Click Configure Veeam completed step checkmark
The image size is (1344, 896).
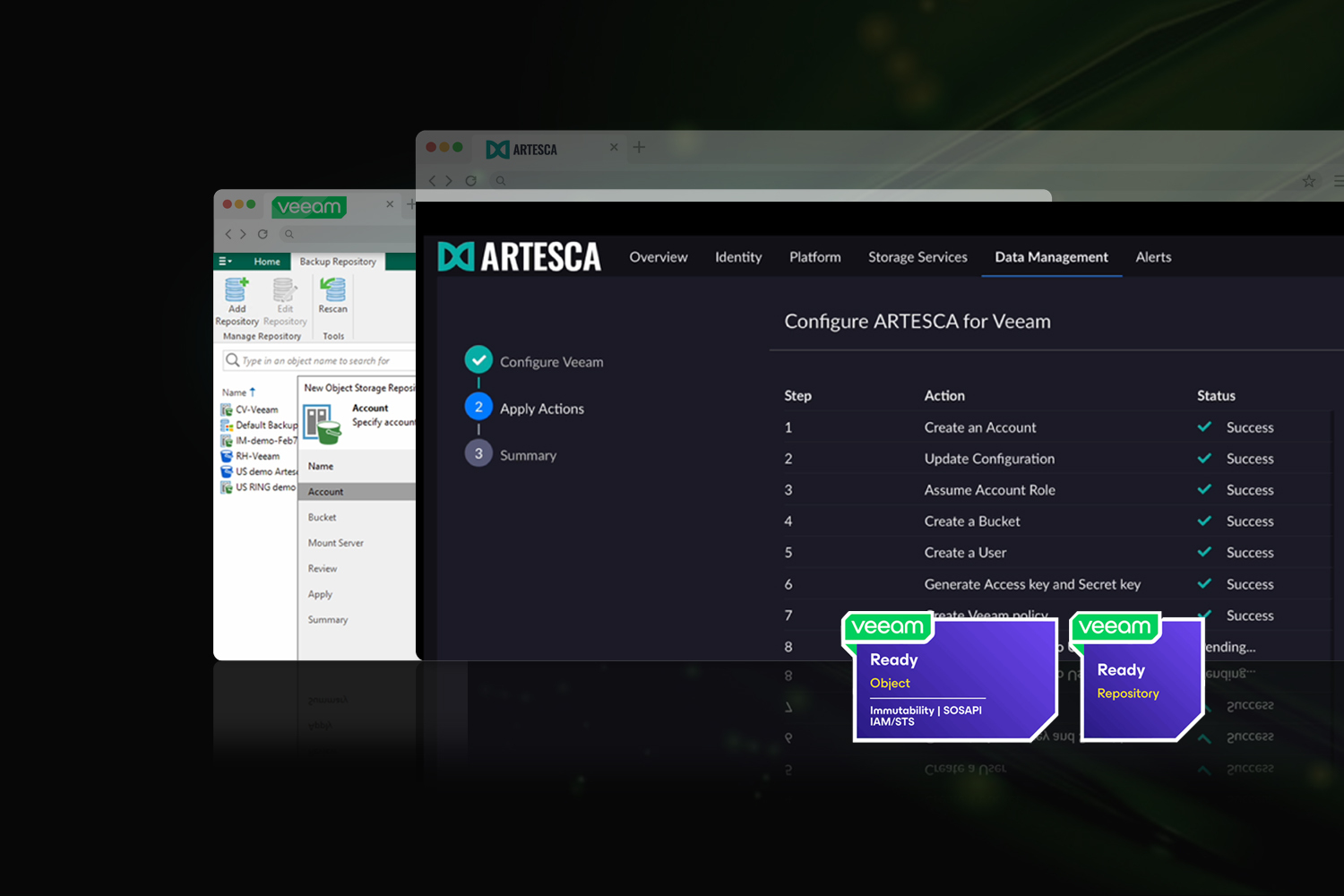478,360
